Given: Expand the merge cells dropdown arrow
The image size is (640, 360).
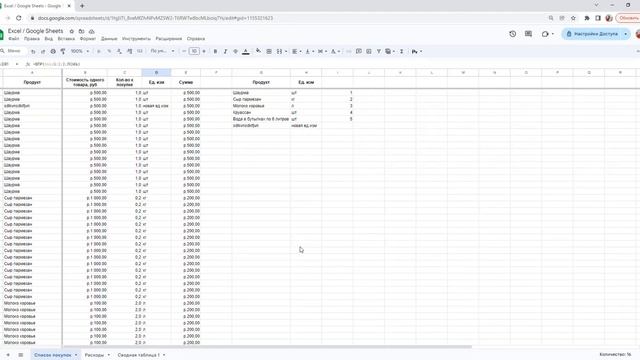Looking at the screenshot, I should tap(286, 51).
